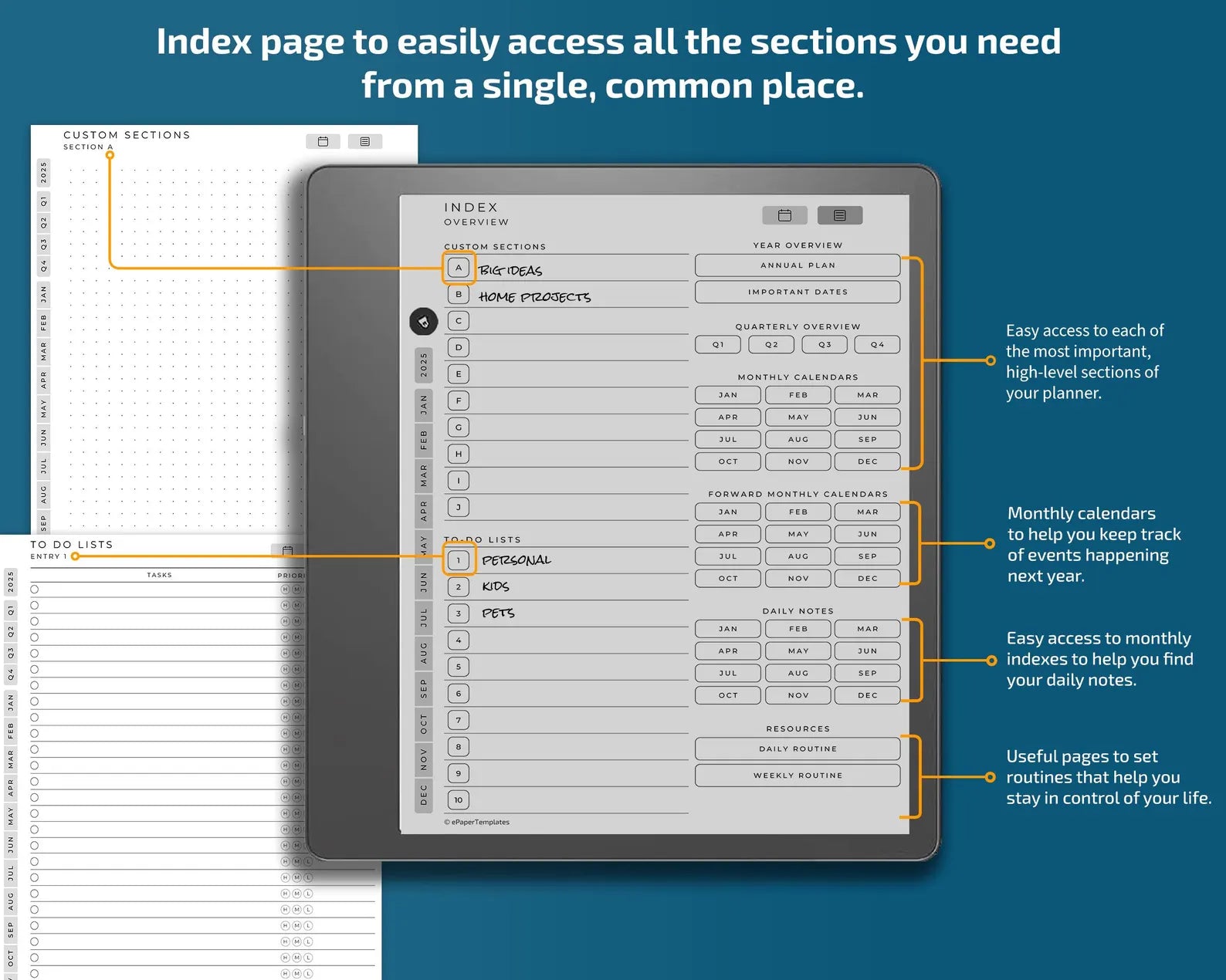Open the Annual Plan button
The width and height of the screenshot is (1226, 980).
click(x=798, y=265)
